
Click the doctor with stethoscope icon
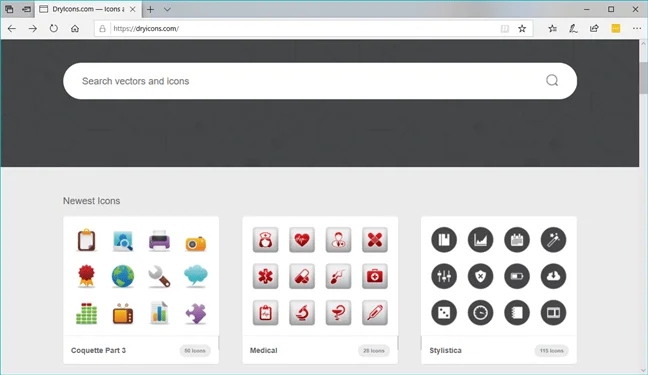coord(338,240)
